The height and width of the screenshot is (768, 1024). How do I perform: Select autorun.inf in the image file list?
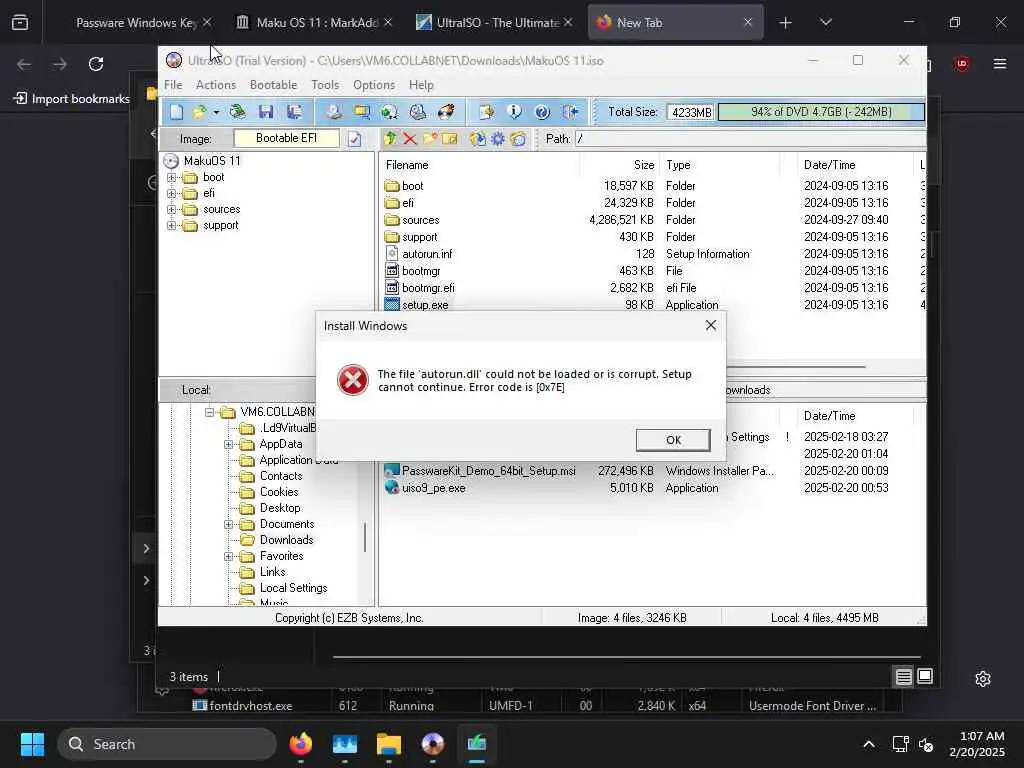click(427, 254)
